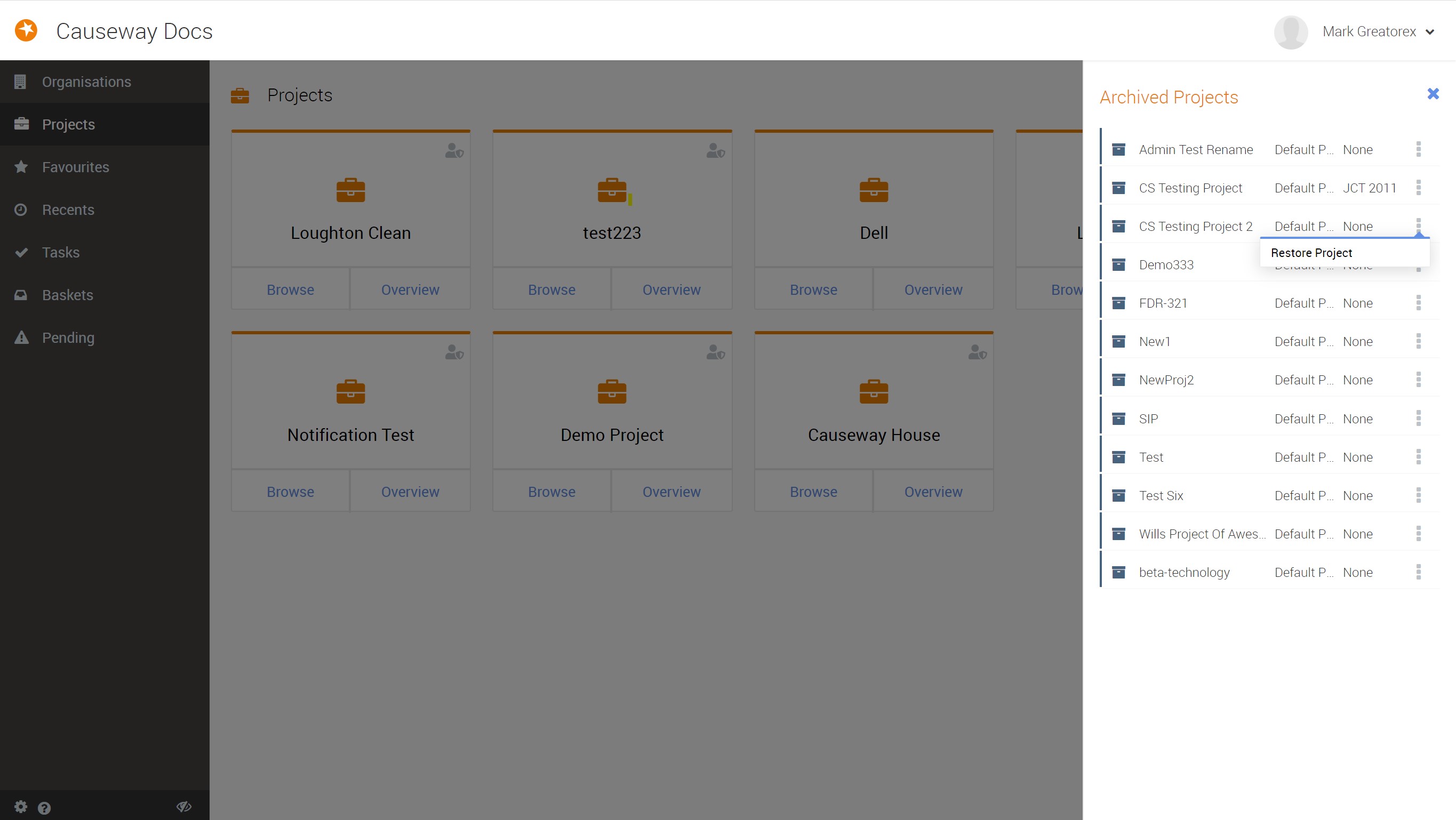The height and width of the screenshot is (820, 1456).
Task: View Overview of Demo Project
Action: pos(671,491)
